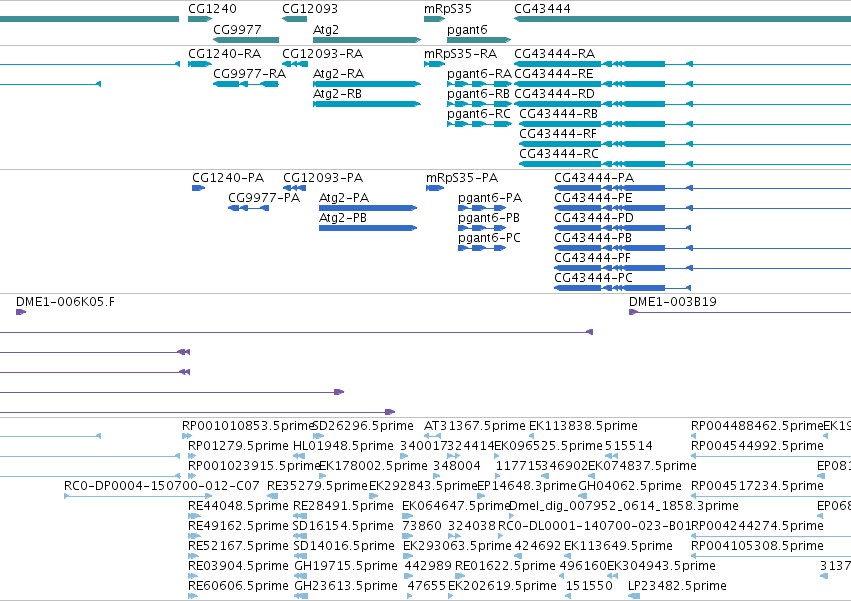The image size is (851, 601).
Task: Select EST EP14648.3prime
Action: (482, 496)
